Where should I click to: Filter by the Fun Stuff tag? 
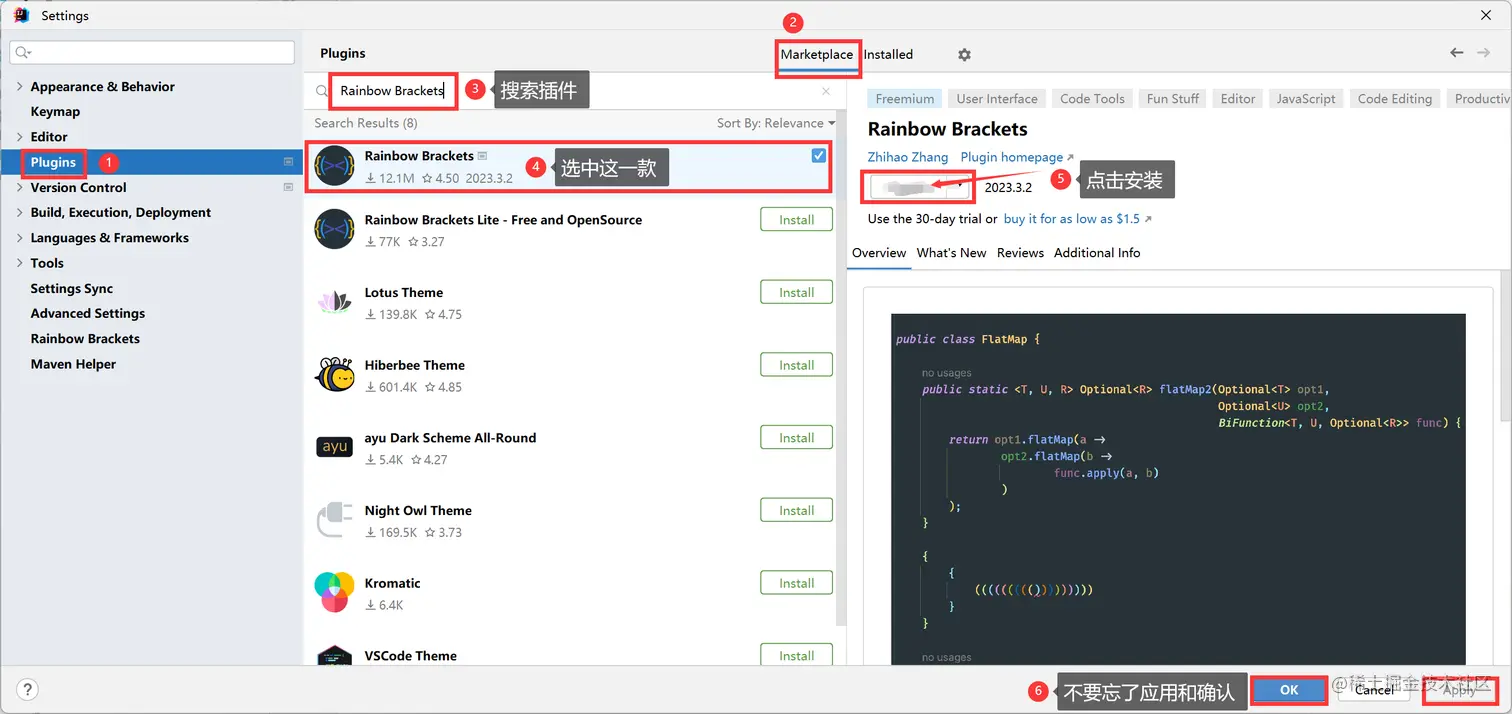(x=1173, y=99)
